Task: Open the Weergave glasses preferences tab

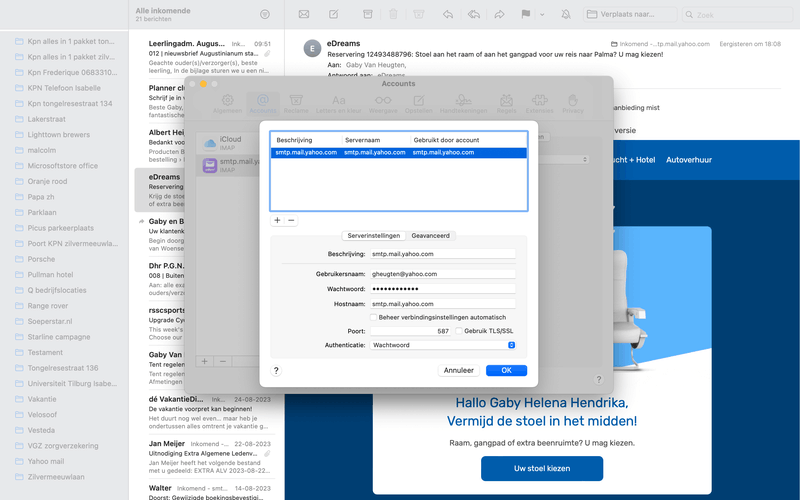Action: [x=383, y=104]
